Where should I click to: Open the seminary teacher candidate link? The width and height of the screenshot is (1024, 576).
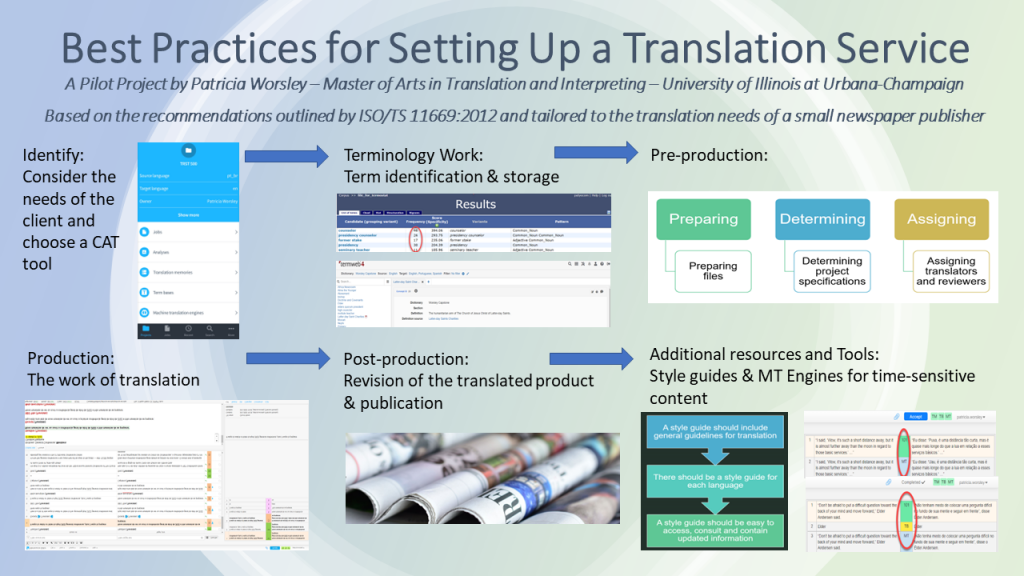tap(353, 249)
